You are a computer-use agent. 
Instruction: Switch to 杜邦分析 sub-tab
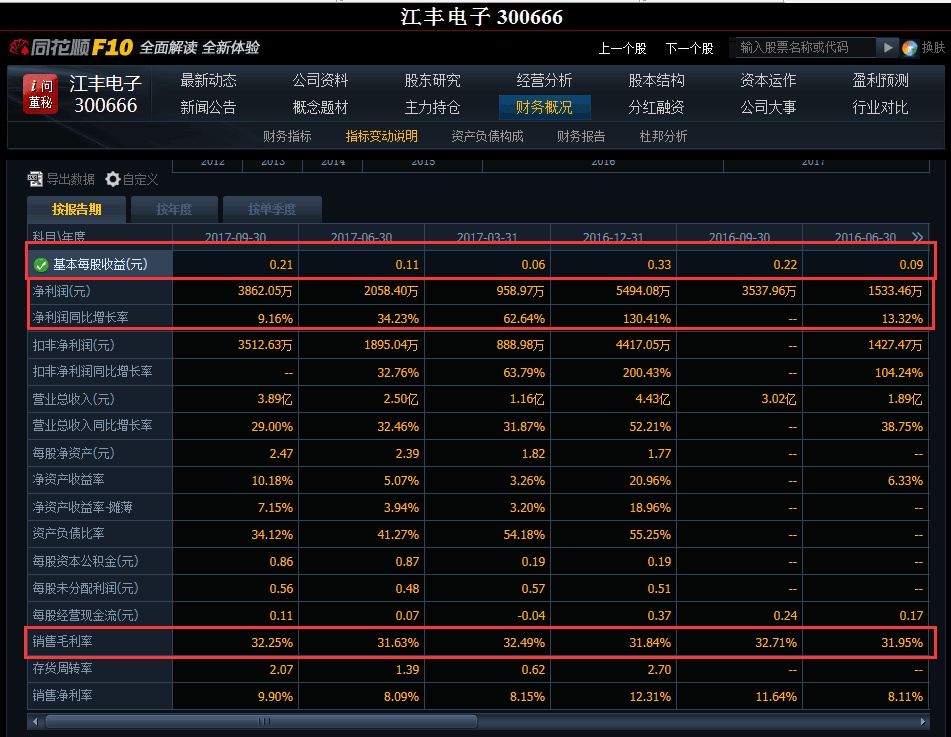[x=663, y=136]
